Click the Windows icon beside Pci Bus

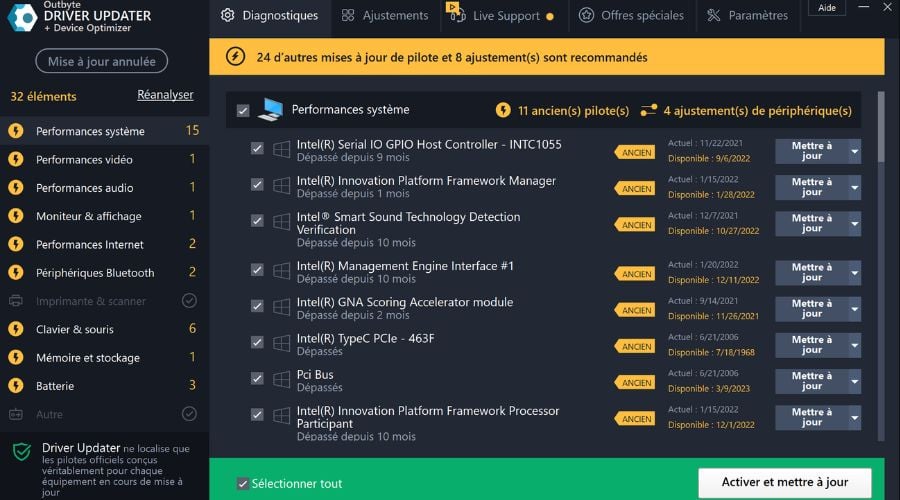click(281, 379)
